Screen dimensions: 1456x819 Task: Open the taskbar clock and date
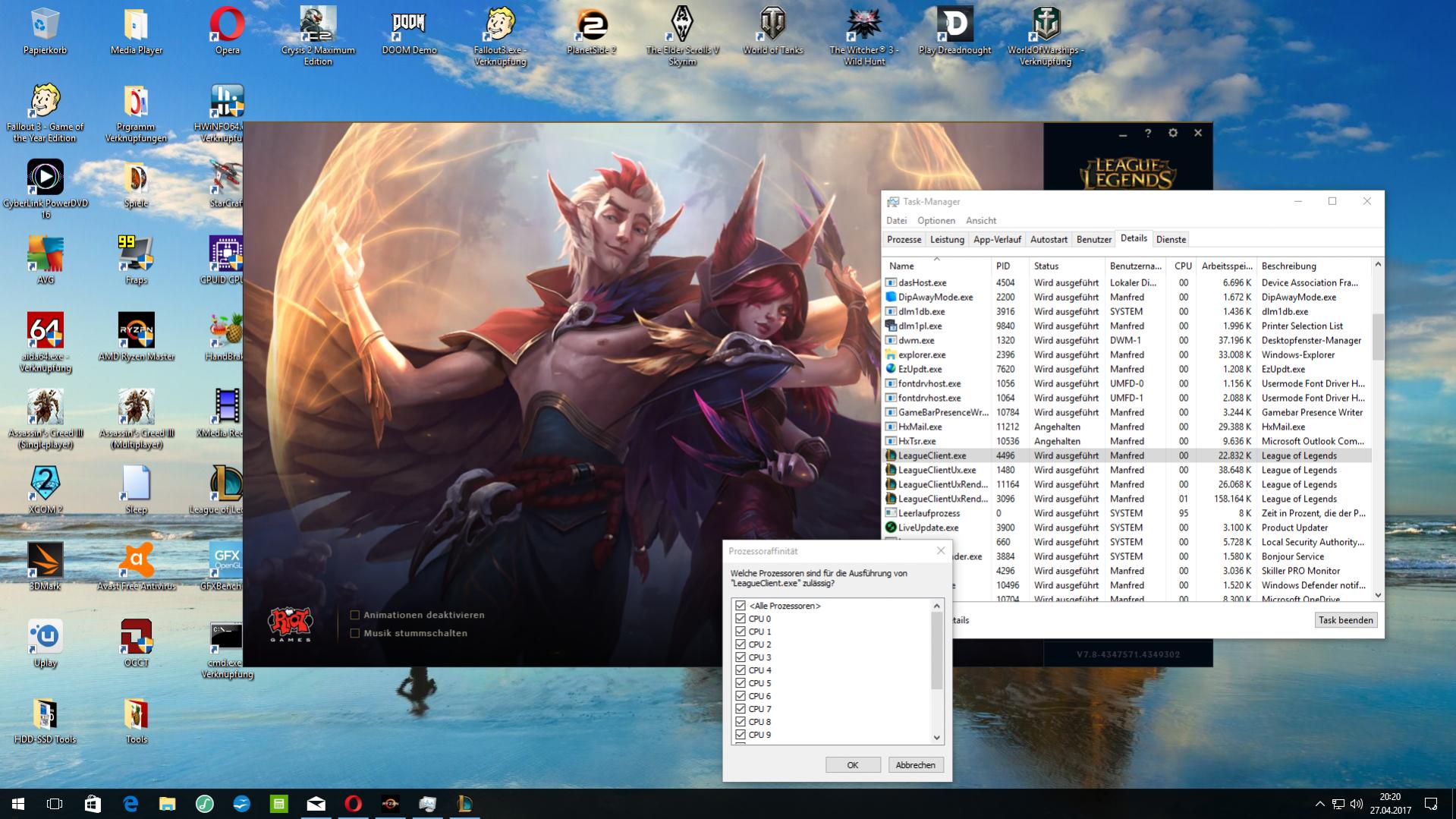pos(1390,804)
